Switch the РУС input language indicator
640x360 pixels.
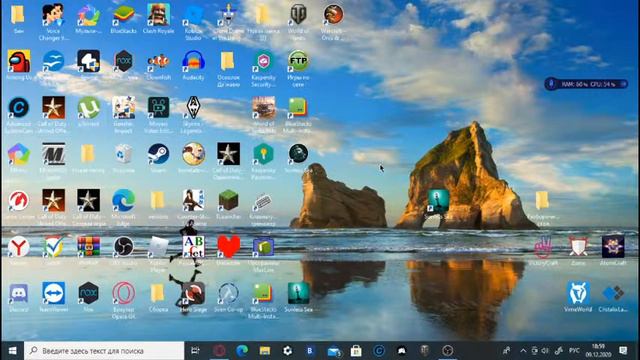pos(574,351)
